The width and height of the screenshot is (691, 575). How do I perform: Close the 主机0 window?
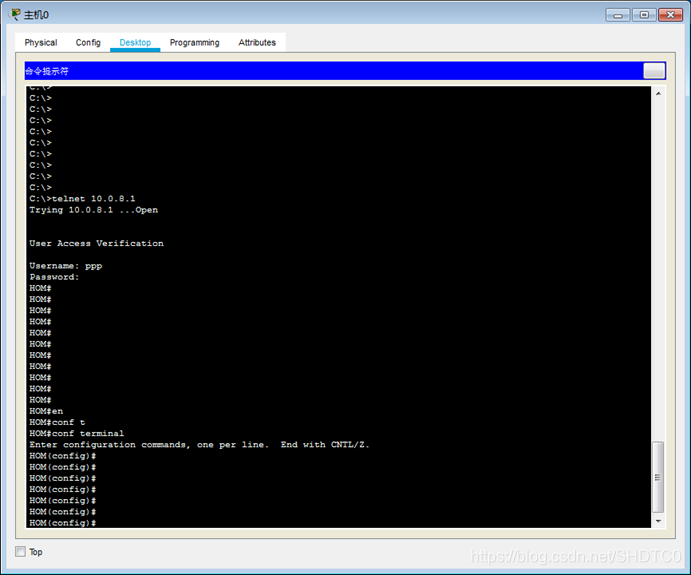click(x=670, y=15)
